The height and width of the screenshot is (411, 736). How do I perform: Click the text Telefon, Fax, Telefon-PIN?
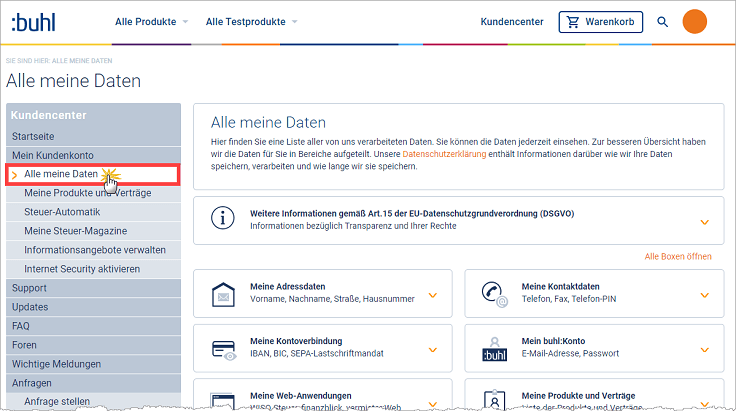coord(569,299)
